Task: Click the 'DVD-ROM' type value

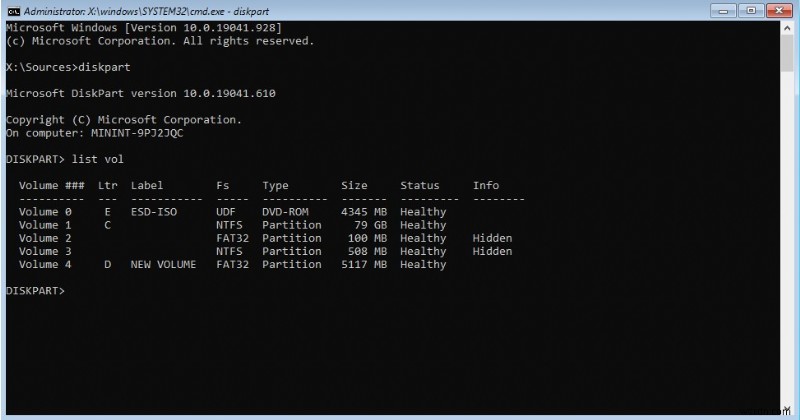Action: [x=285, y=212]
